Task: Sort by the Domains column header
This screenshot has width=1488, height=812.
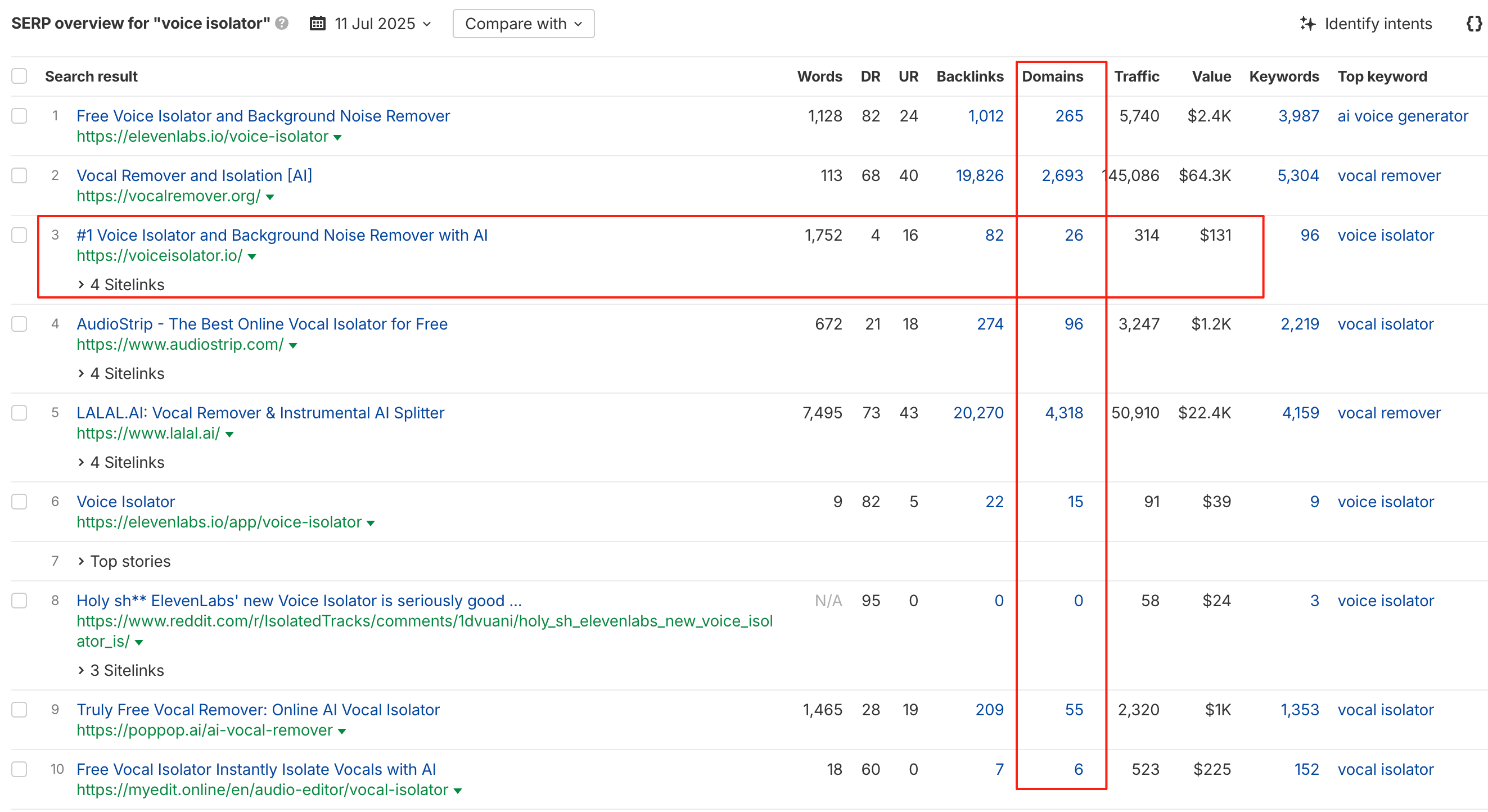Action: click(x=1052, y=76)
